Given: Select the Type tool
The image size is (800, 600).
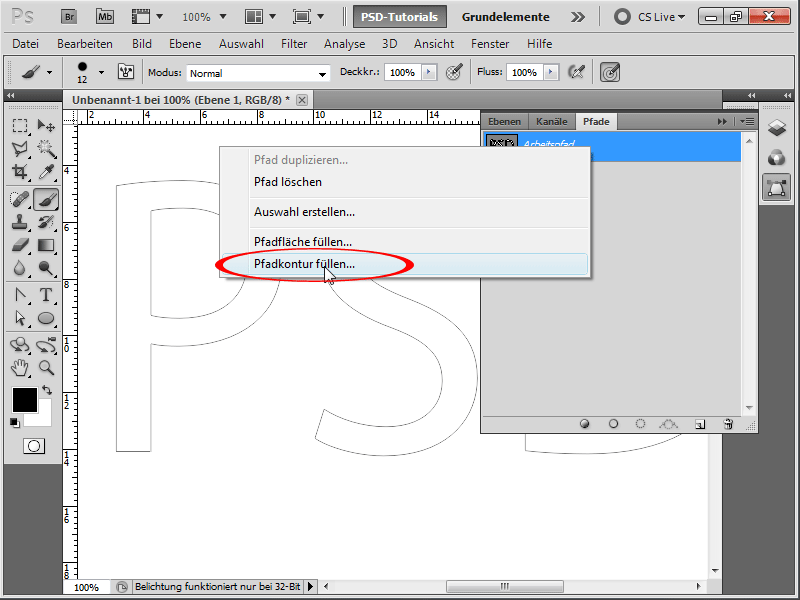Looking at the screenshot, I should 46,295.
